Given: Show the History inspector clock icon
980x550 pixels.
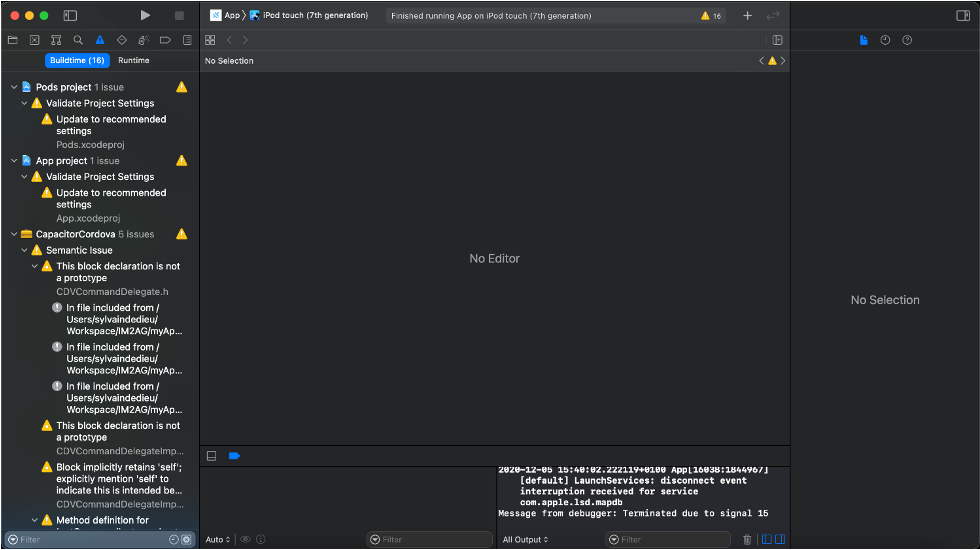Looking at the screenshot, I should click(x=885, y=40).
